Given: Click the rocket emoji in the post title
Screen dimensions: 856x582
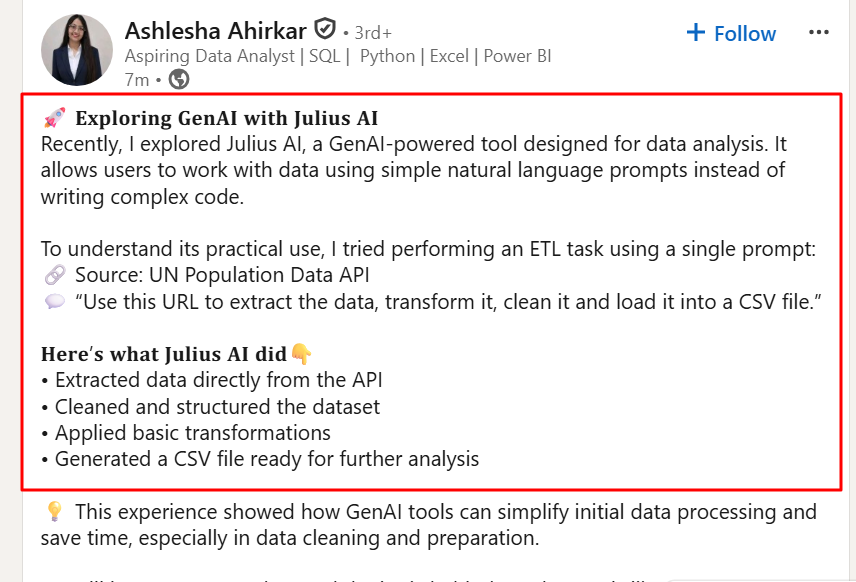Looking at the screenshot, I should (x=53, y=117).
